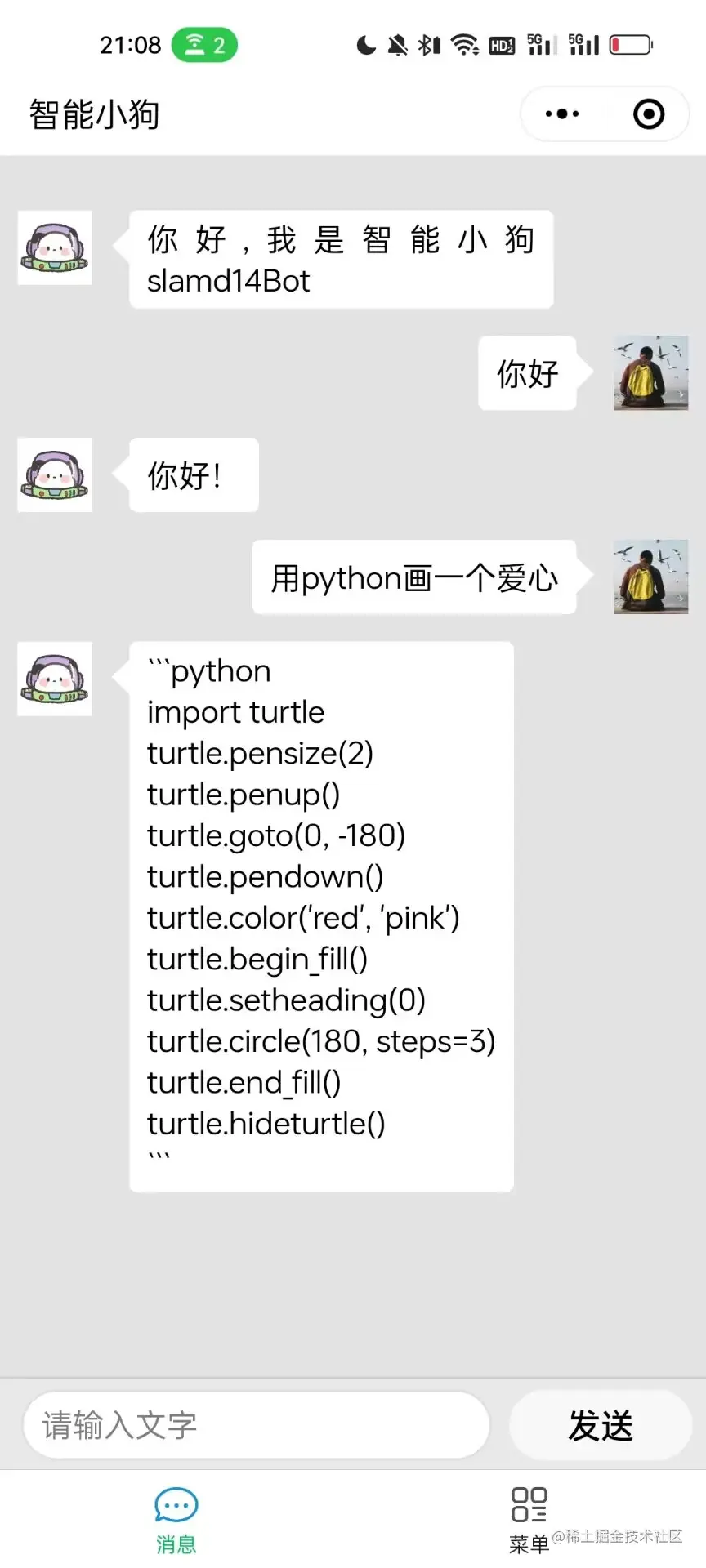
Task: Select the 用python画一个爱心 message bubble
Action: pyautogui.click(x=414, y=577)
